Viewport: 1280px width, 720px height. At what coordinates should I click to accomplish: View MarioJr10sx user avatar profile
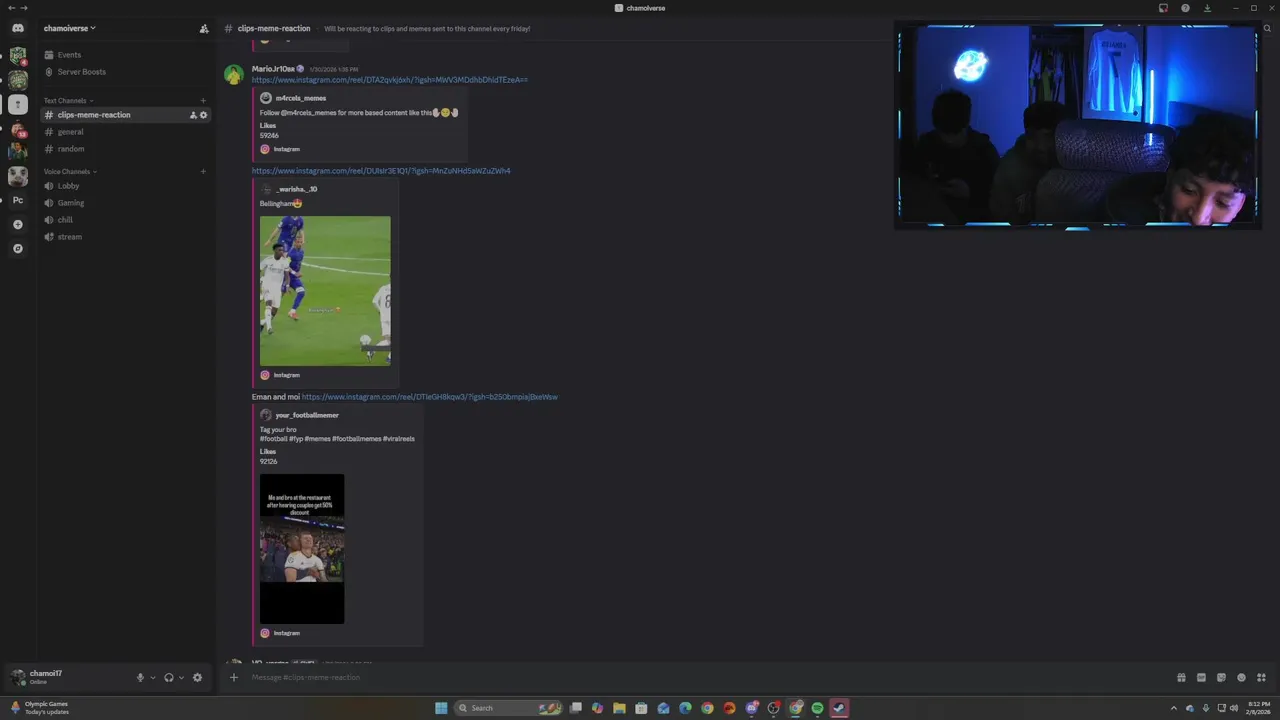[x=234, y=75]
